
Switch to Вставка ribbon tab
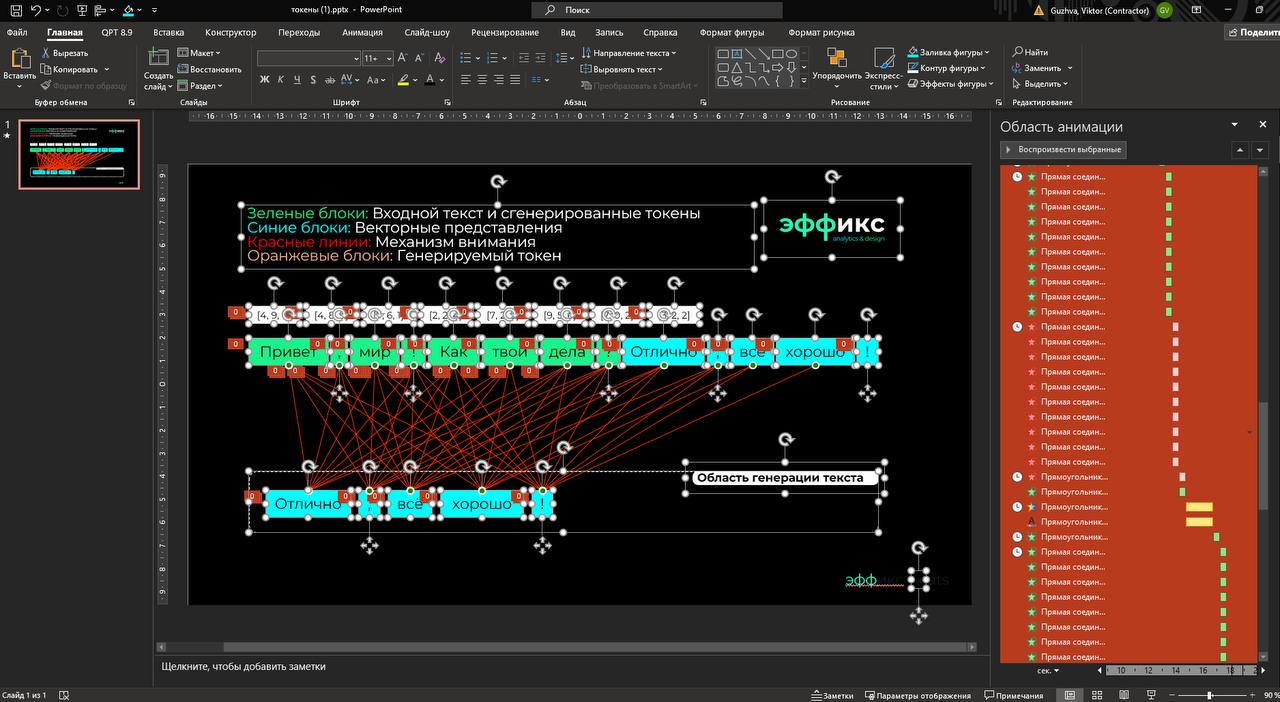(169, 32)
